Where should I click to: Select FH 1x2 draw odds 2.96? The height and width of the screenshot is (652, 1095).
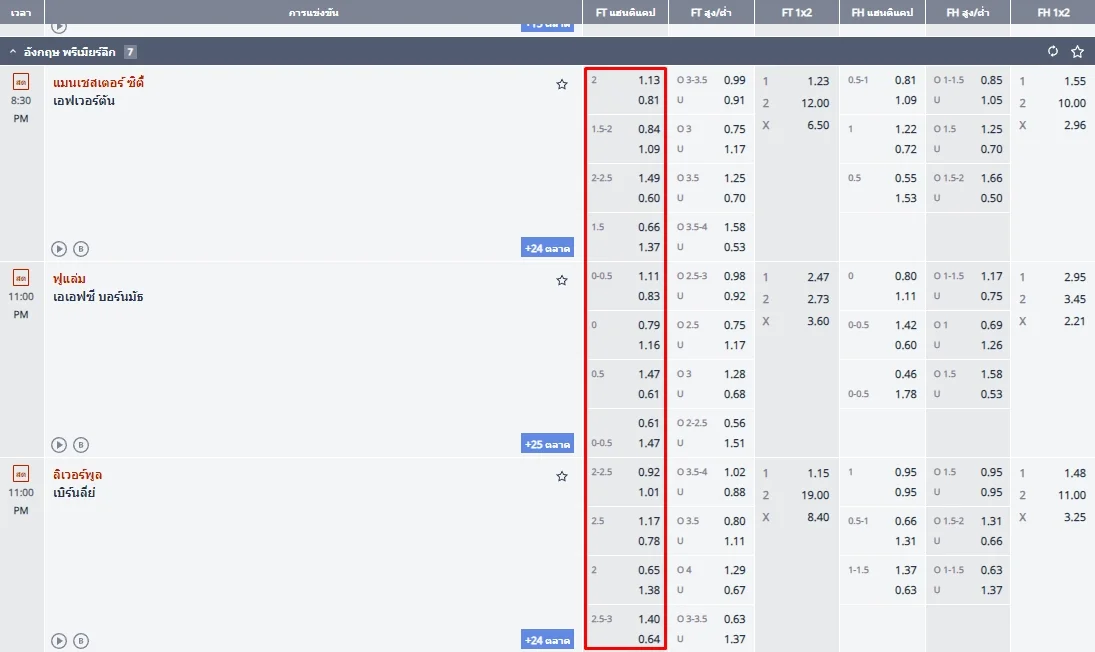point(1075,126)
